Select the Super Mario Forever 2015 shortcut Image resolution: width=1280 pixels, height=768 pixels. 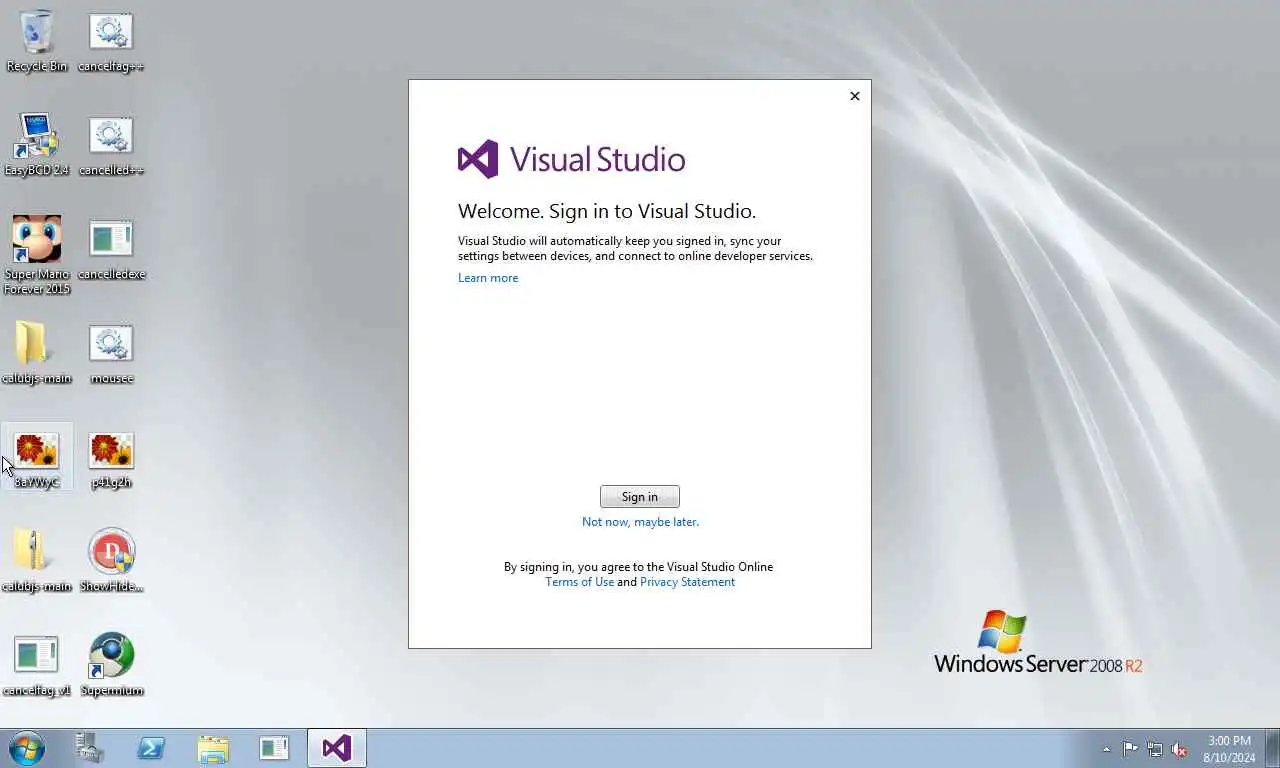coord(37,255)
